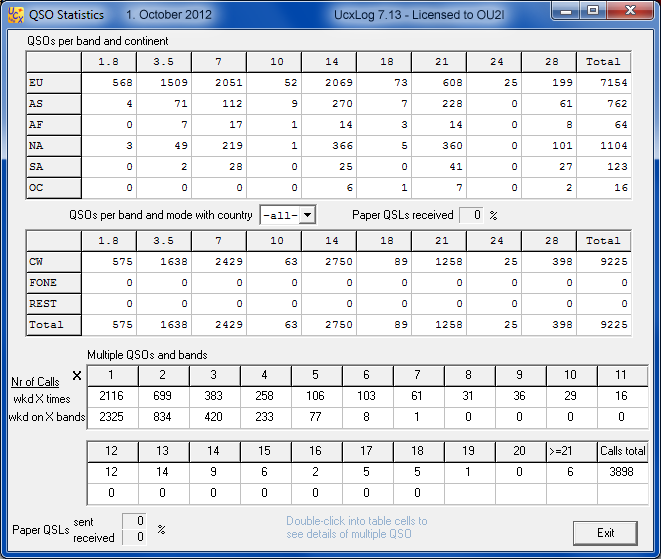
Task: Click the Paper QSLs sent field at bottom
Action: point(134,521)
